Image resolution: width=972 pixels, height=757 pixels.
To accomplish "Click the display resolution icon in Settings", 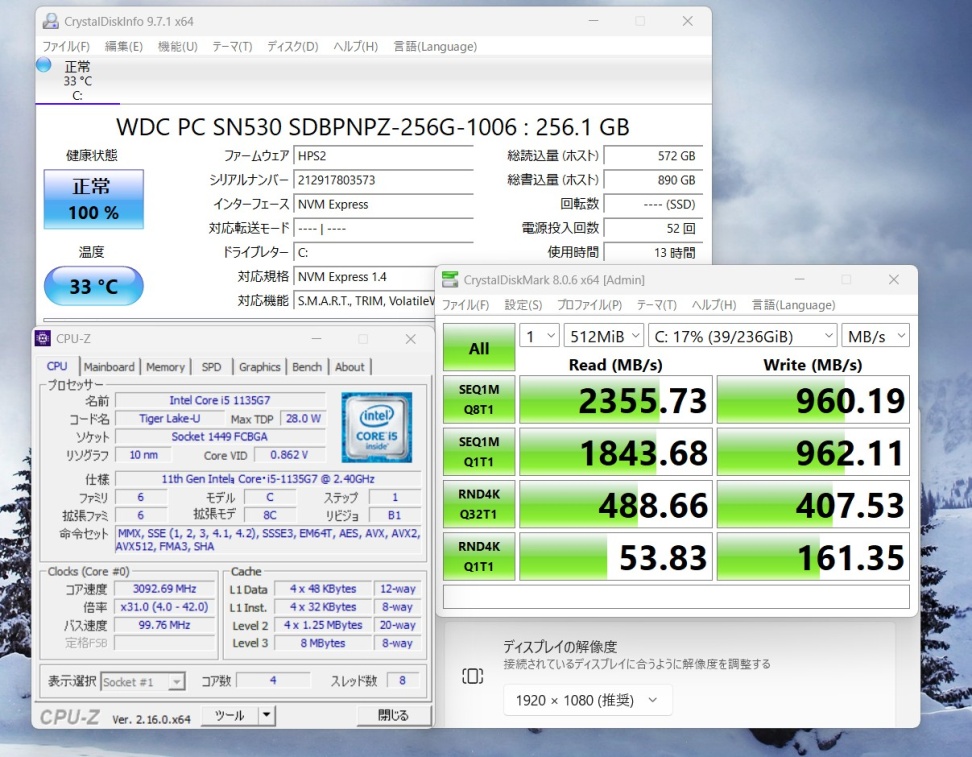I will 472,676.
